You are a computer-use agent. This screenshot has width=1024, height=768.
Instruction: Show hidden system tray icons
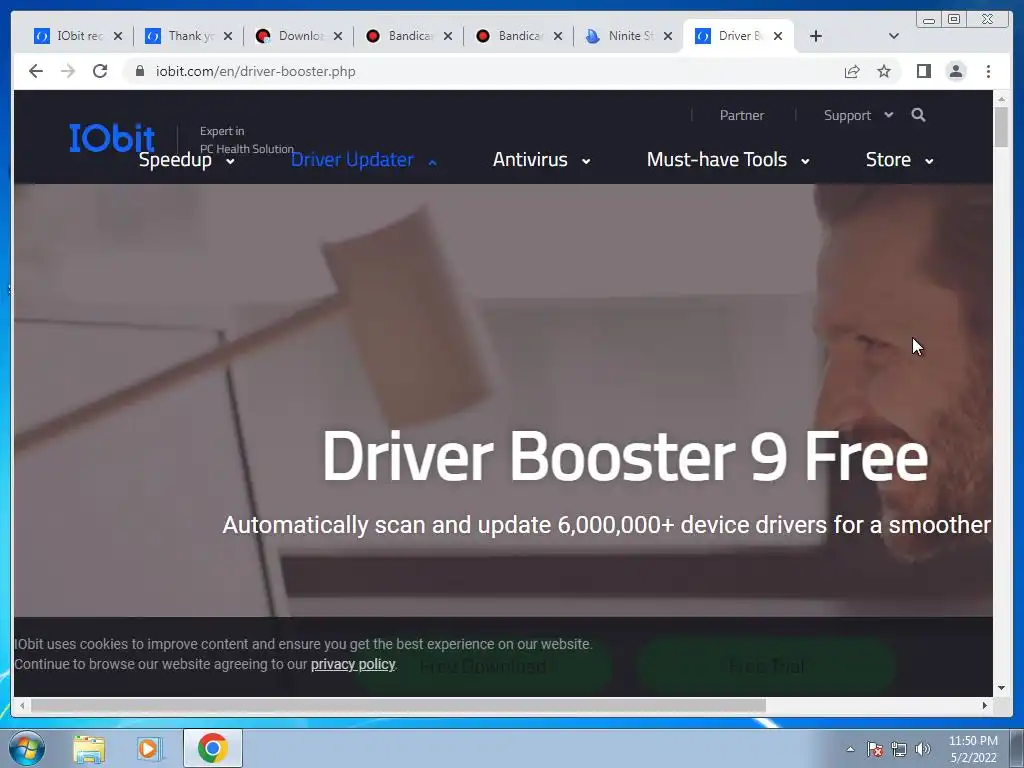click(850, 749)
